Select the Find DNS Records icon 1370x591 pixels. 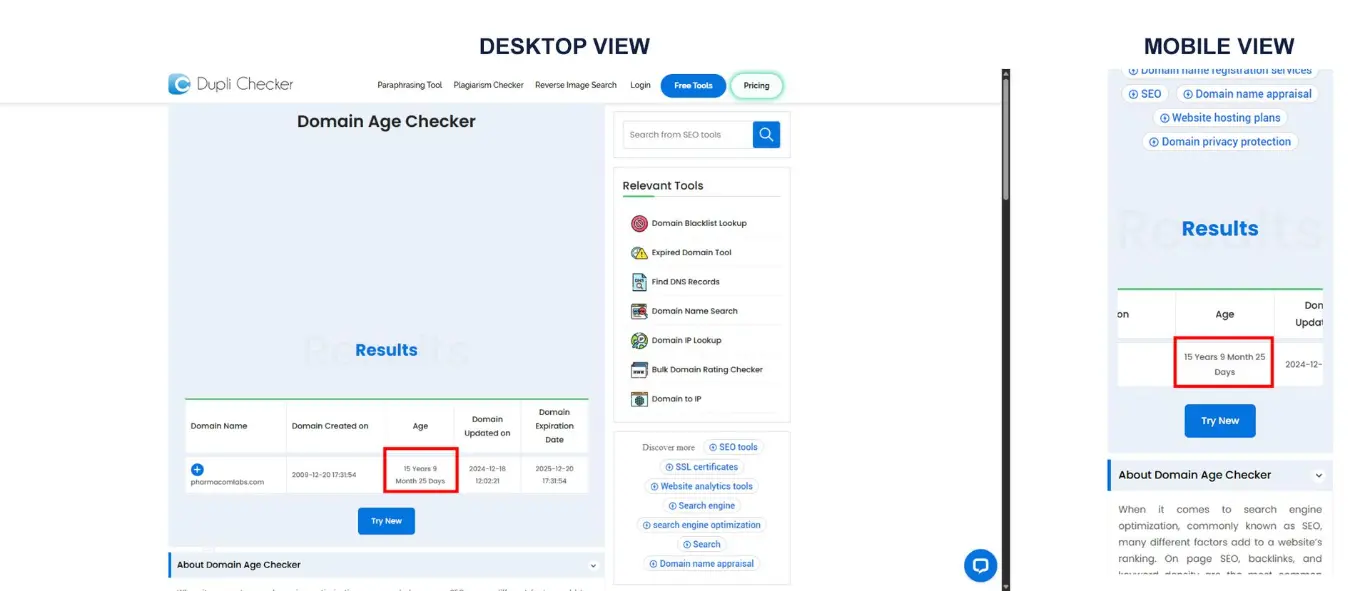(x=639, y=282)
